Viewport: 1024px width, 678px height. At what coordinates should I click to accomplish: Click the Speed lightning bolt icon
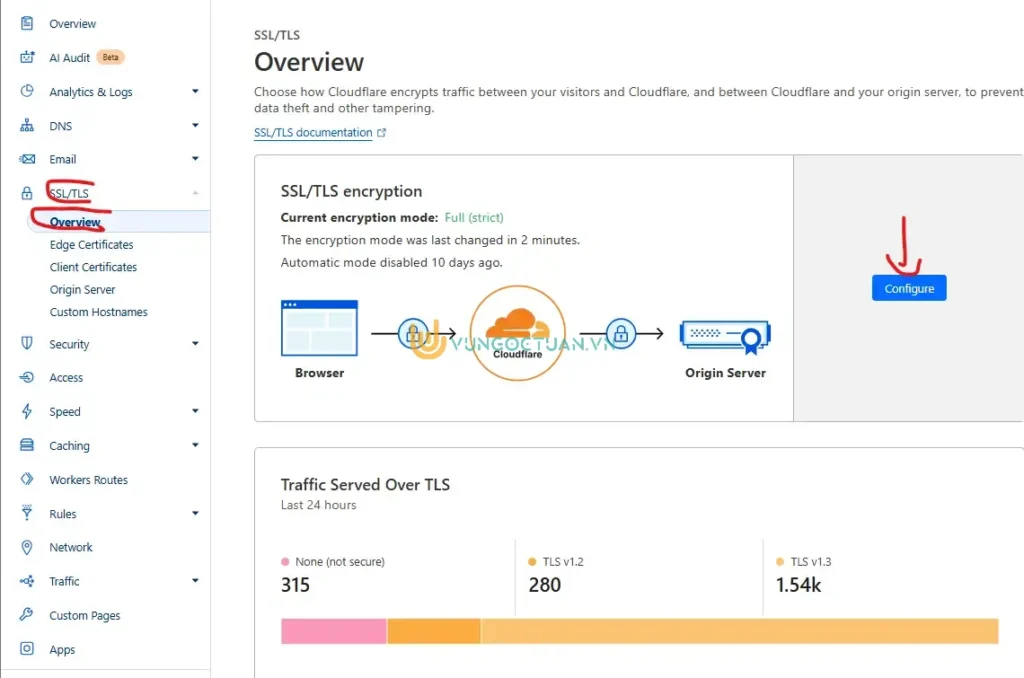click(27, 411)
